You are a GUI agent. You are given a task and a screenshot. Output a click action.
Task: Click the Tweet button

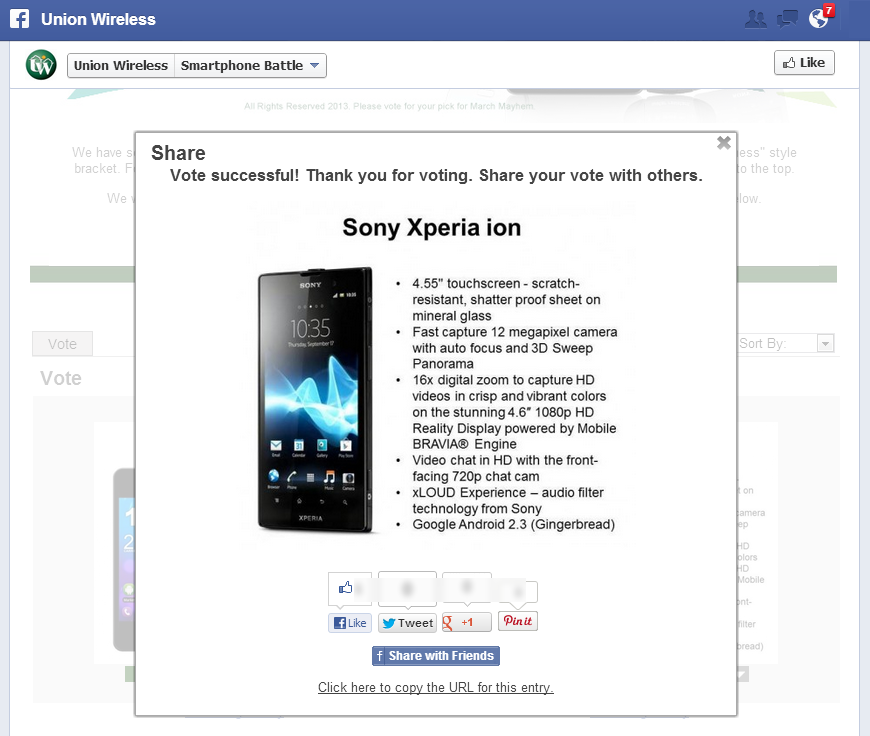pyautogui.click(x=407, y=623)
